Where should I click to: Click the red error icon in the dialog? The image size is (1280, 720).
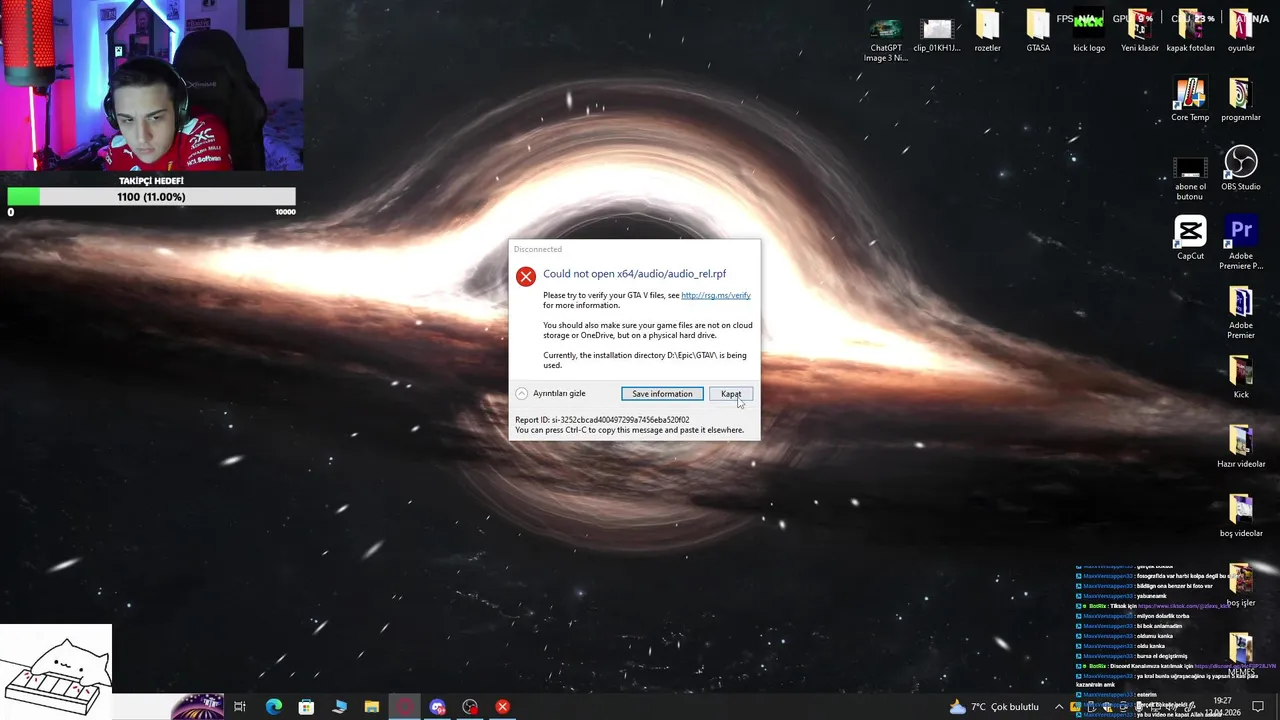click(526, 277)
